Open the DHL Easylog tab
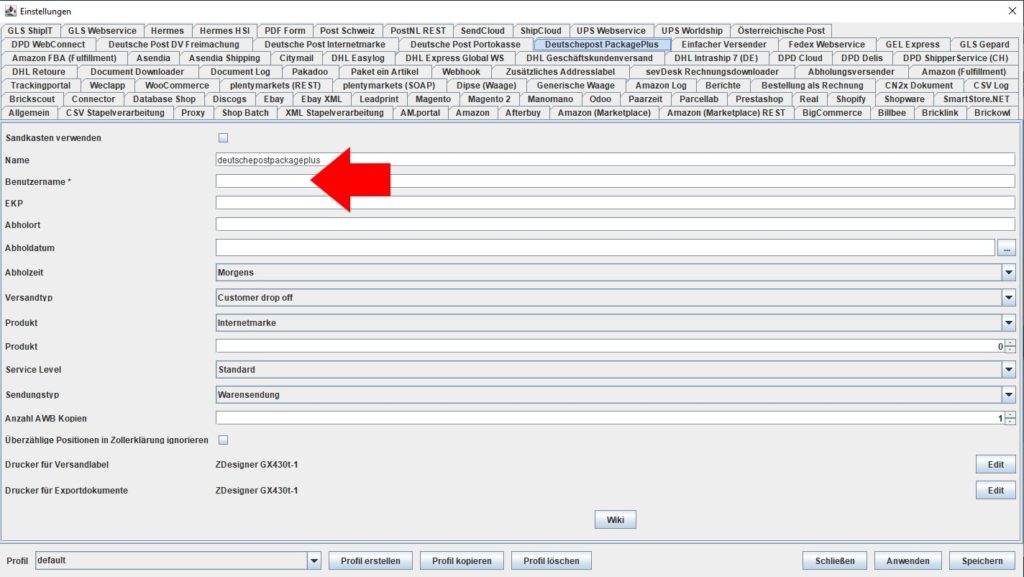The height and width of the screenshot is (577, 1024). click(x=358, y=58)
